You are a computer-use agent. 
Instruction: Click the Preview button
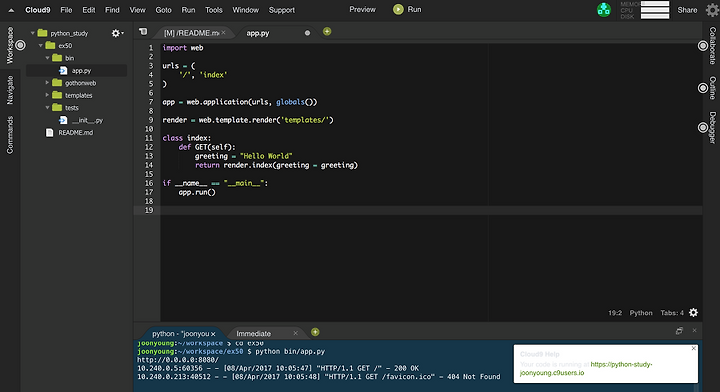point(362,9)
